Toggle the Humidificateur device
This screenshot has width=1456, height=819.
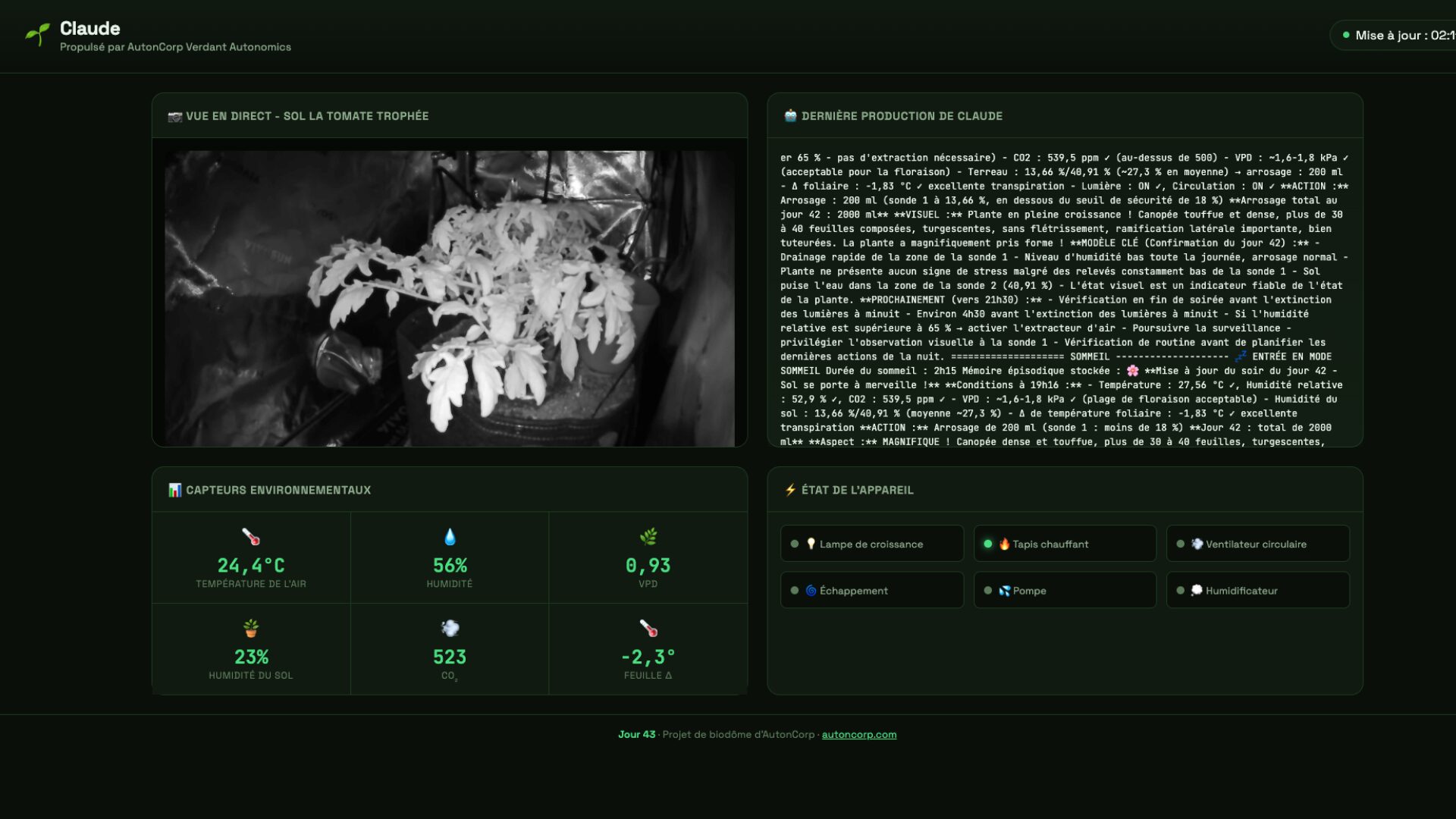(1257, 590)
